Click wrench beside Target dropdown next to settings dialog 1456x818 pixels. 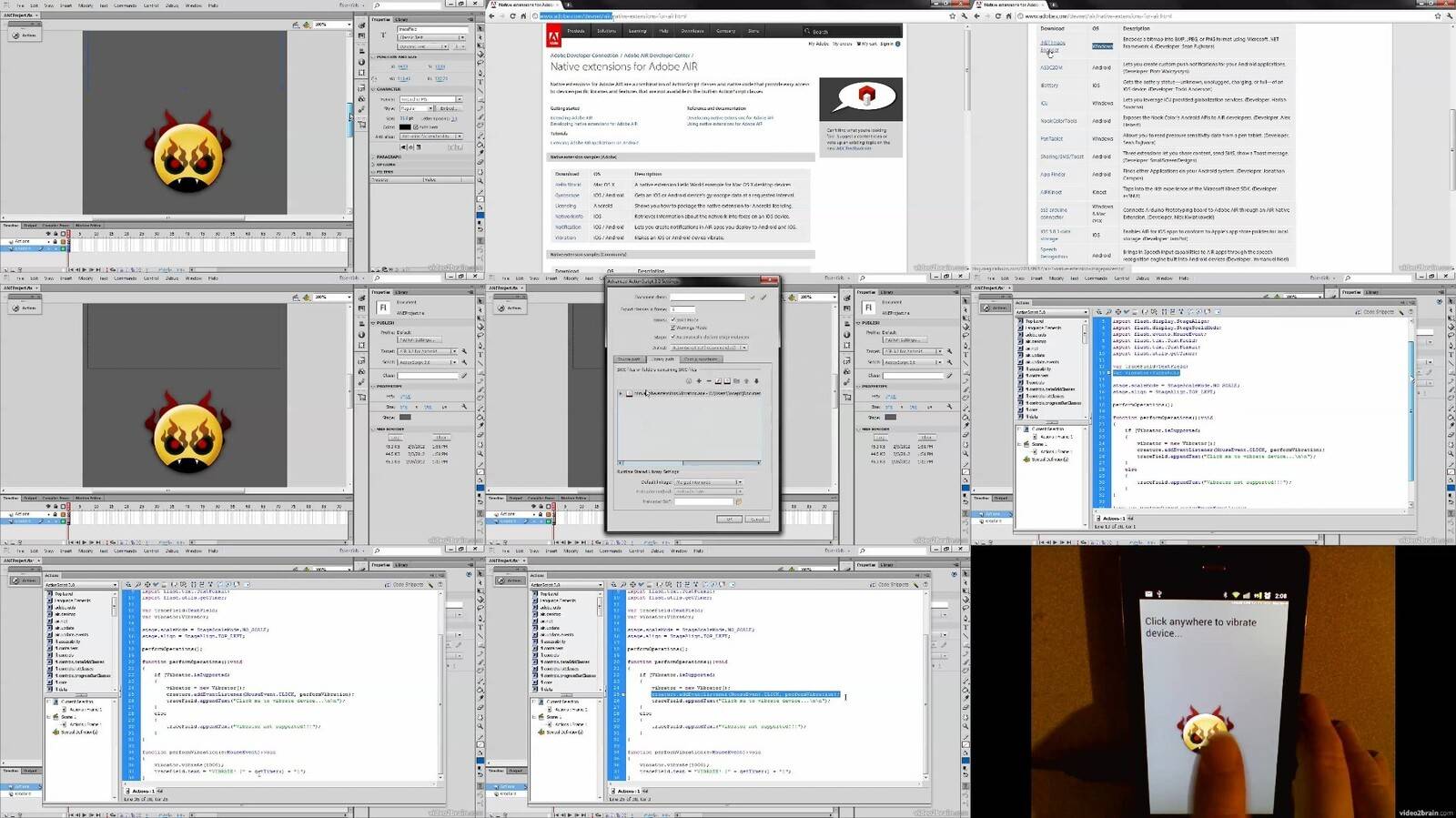point(949,351)
